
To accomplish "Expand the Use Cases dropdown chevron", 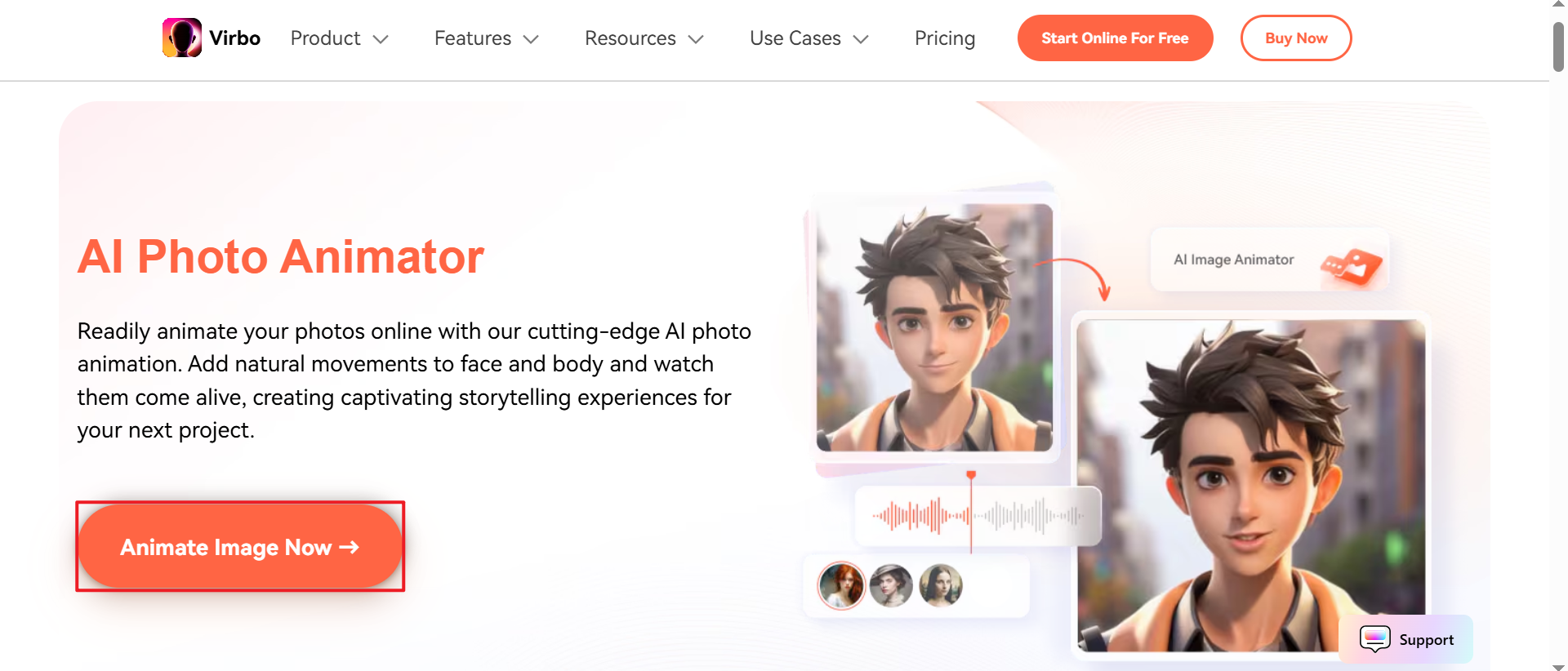I will click(x=861, y=39).
